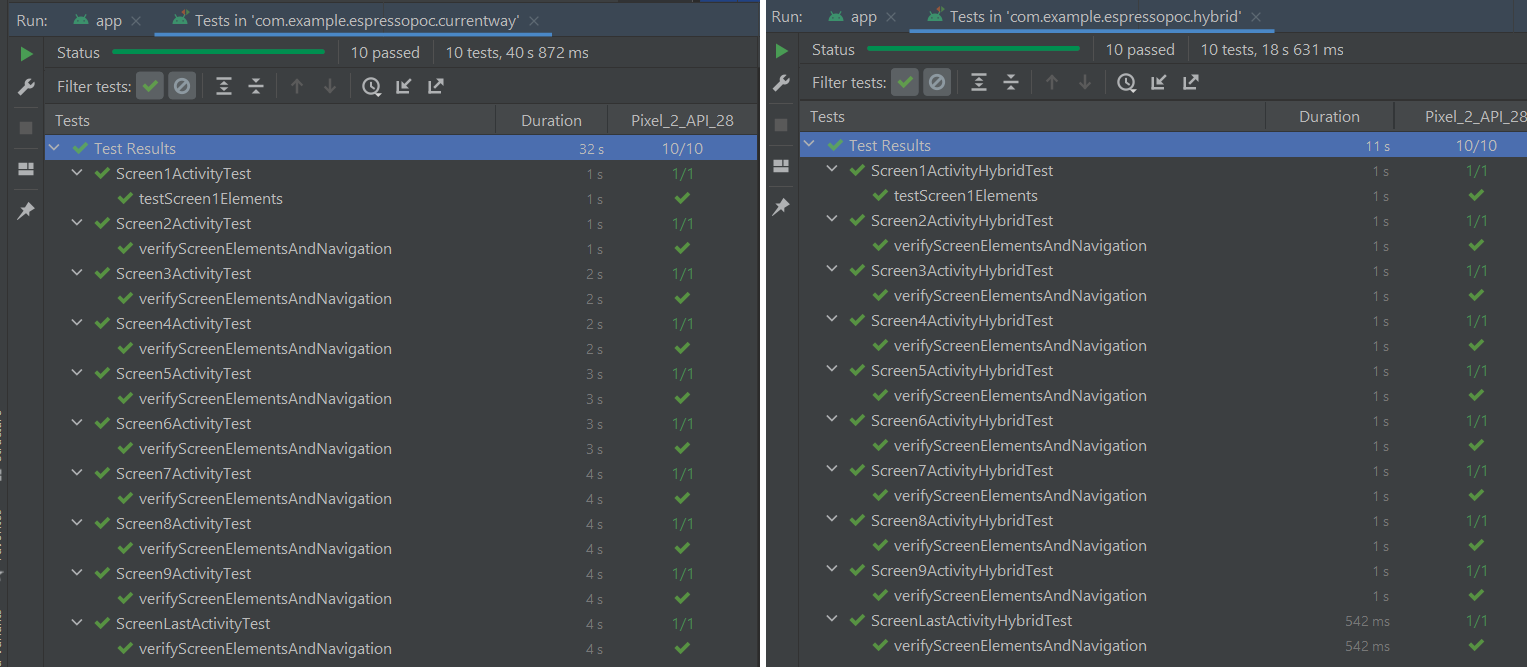The width and height of the screenshot is (1527, 667).
Task: Click the Import Tests from File icon
Action: pyautogui.click(x=403, y=87)
